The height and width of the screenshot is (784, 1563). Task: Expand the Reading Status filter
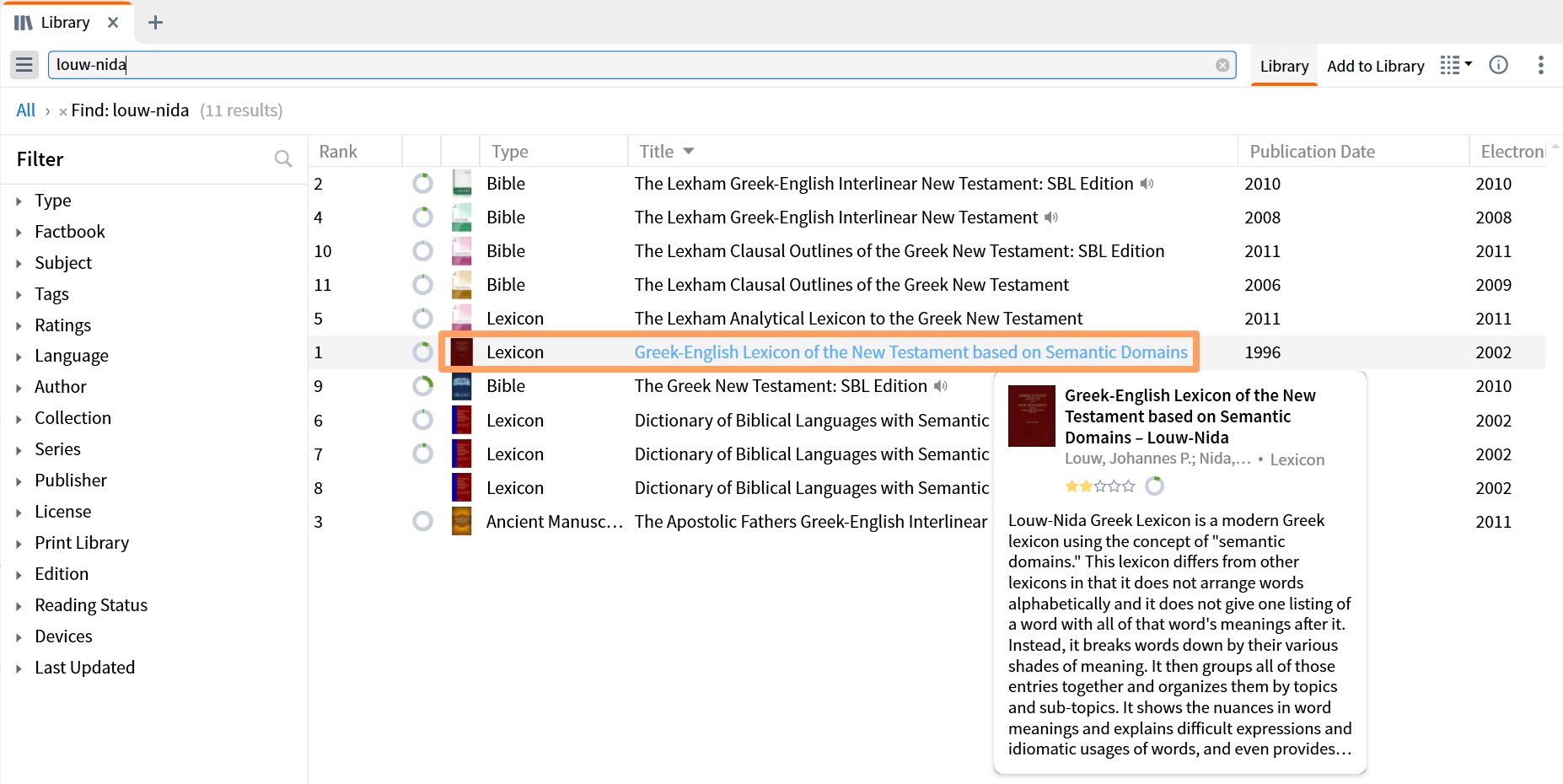(91, 605)
